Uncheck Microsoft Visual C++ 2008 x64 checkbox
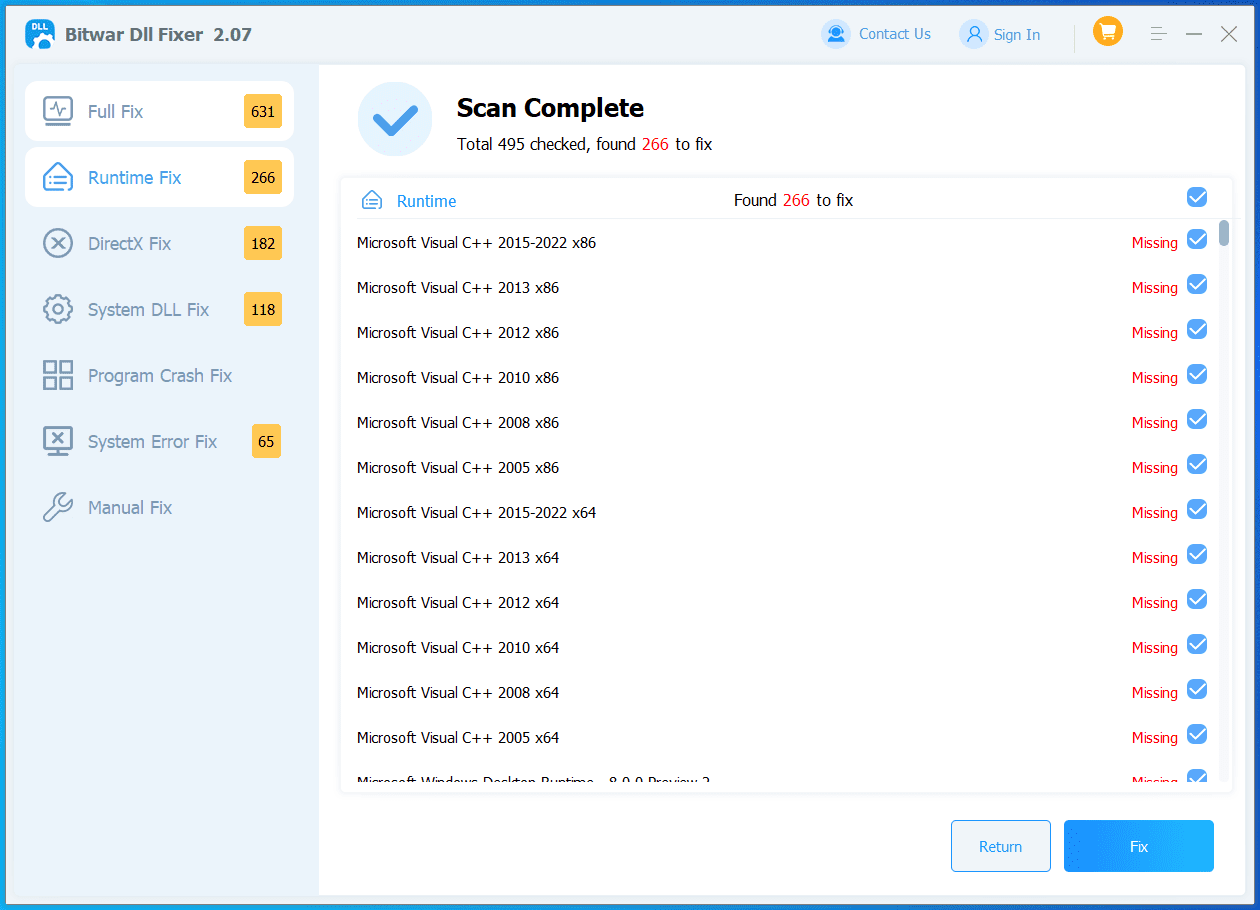Viewport: 1260px width, 910px height. (x=1197, y=689)
